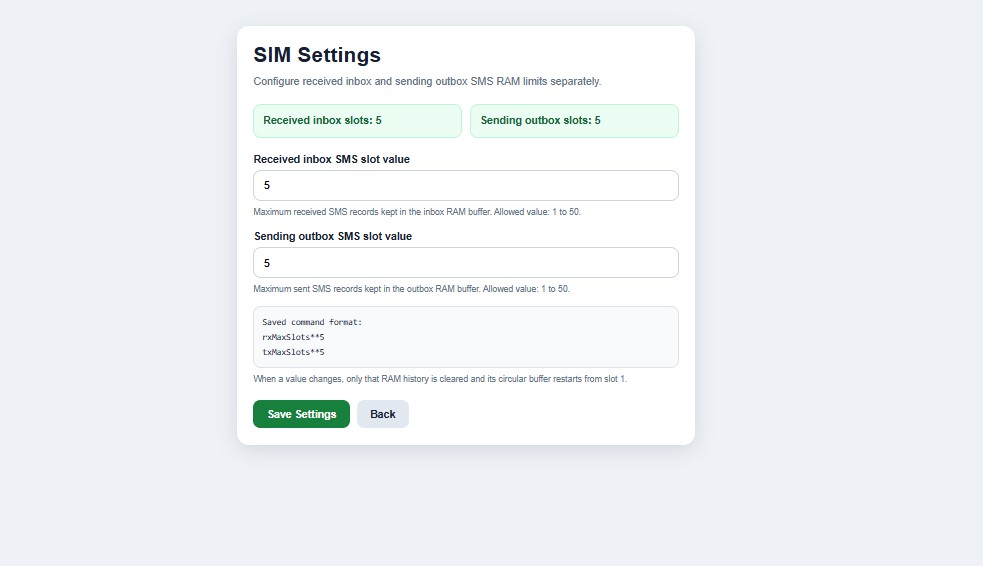
Task: Select the txMaxSlots**5 command line
Action: [293, 352]
